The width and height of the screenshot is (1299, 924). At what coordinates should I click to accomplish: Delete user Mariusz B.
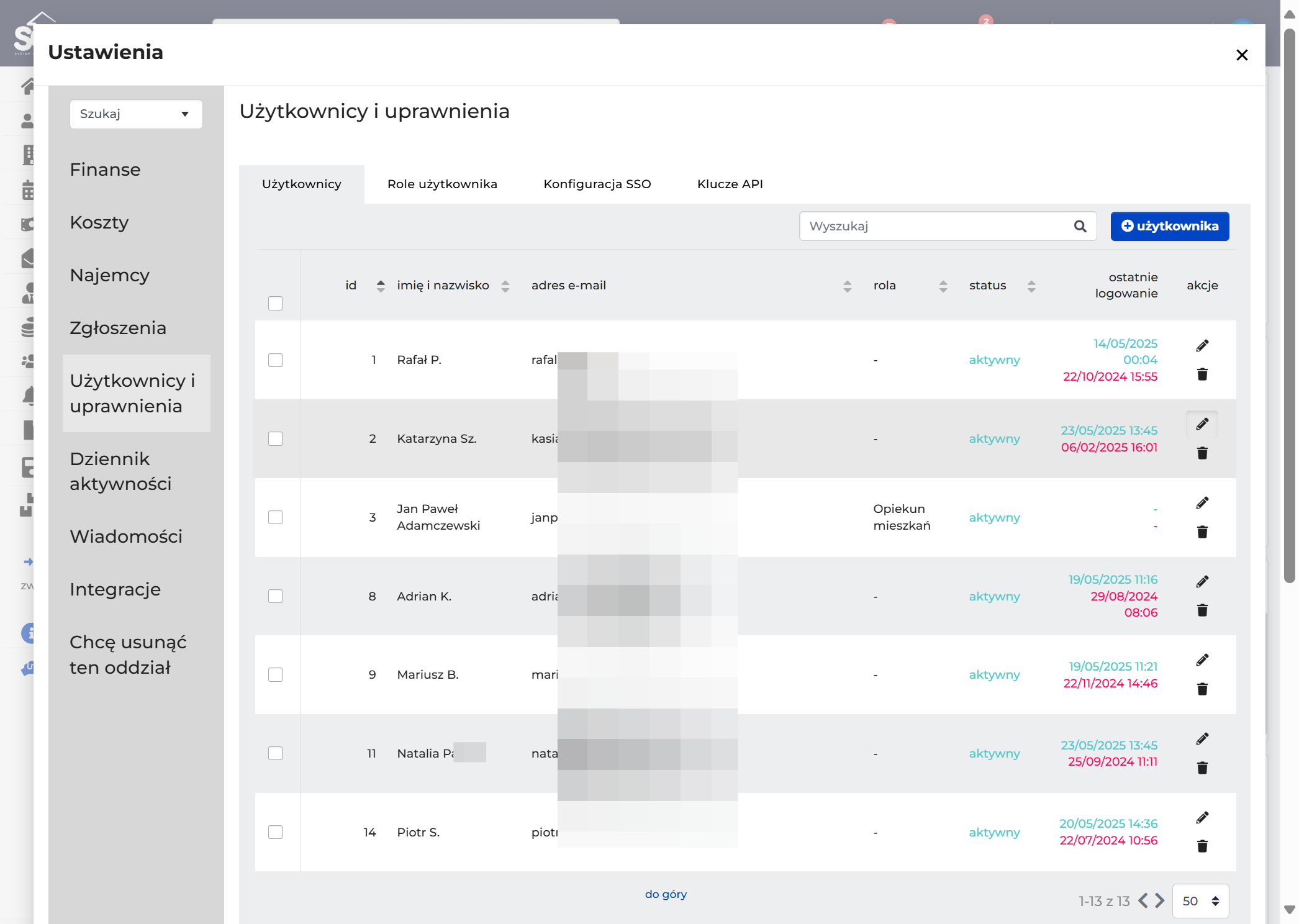point(1202,689)
